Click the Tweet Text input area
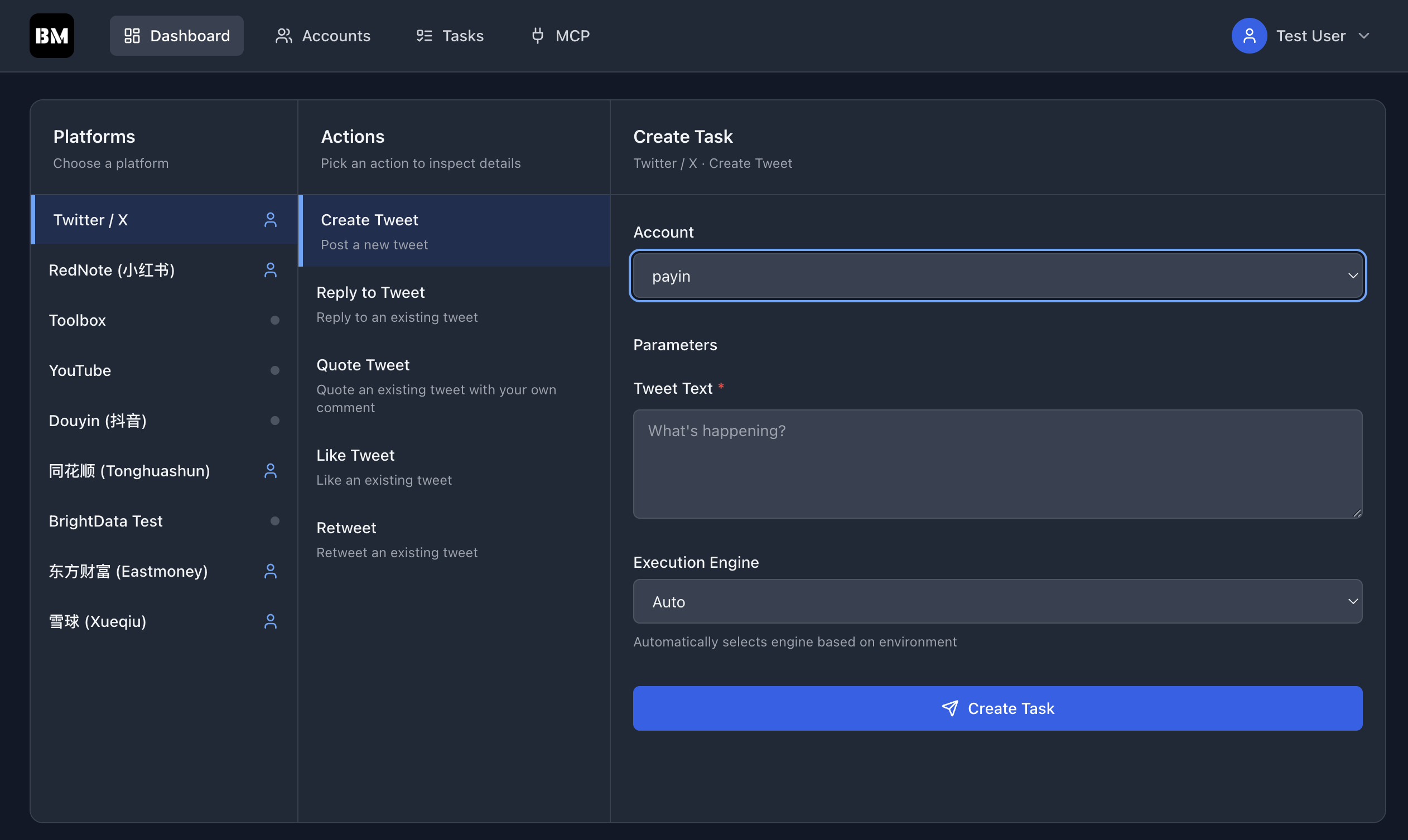Viewport: 1408px width, 840px height. tap(997, 464)
